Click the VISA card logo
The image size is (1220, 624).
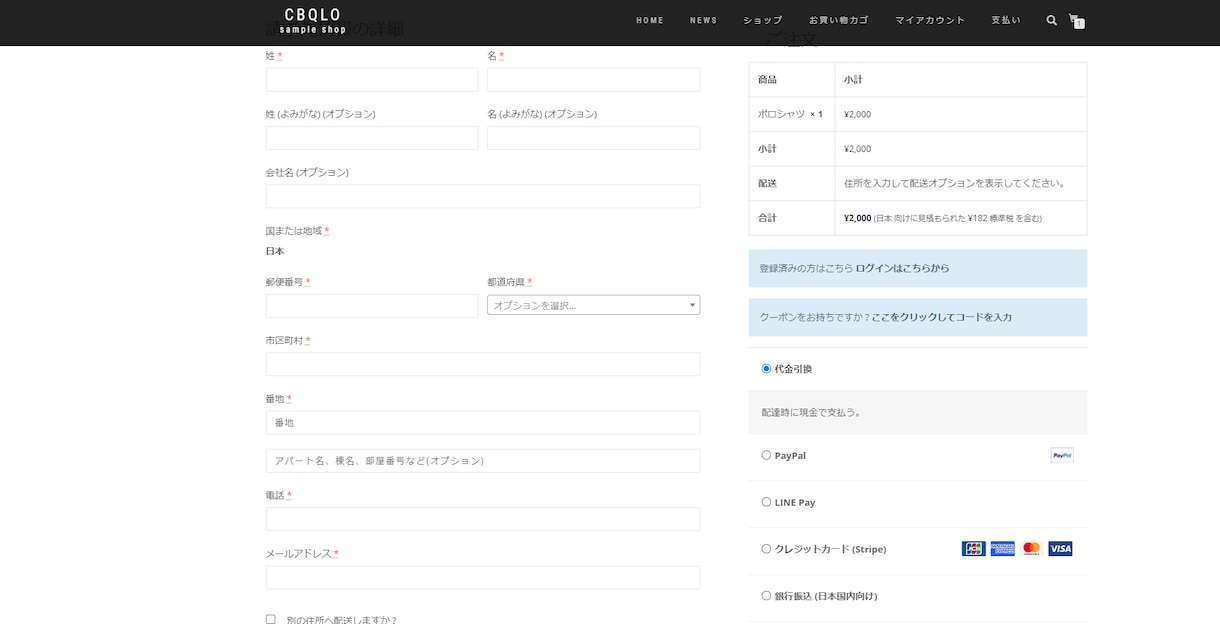coord(1060,549)
